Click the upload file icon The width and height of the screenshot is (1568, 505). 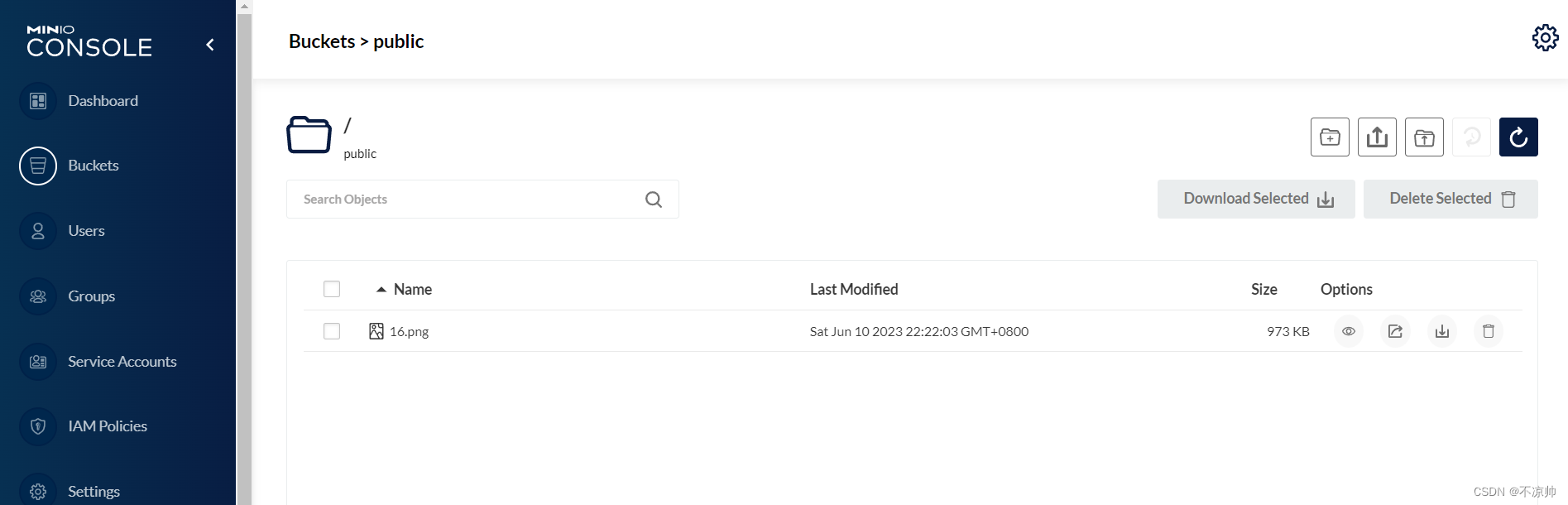(1377, 137)
